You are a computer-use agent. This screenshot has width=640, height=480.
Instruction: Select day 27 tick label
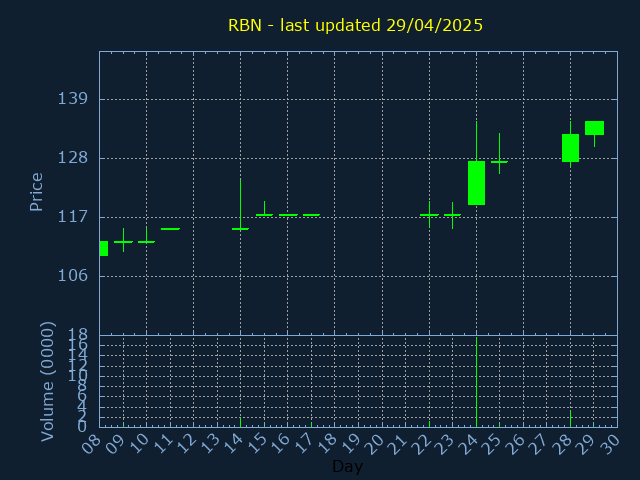(539, 444)
